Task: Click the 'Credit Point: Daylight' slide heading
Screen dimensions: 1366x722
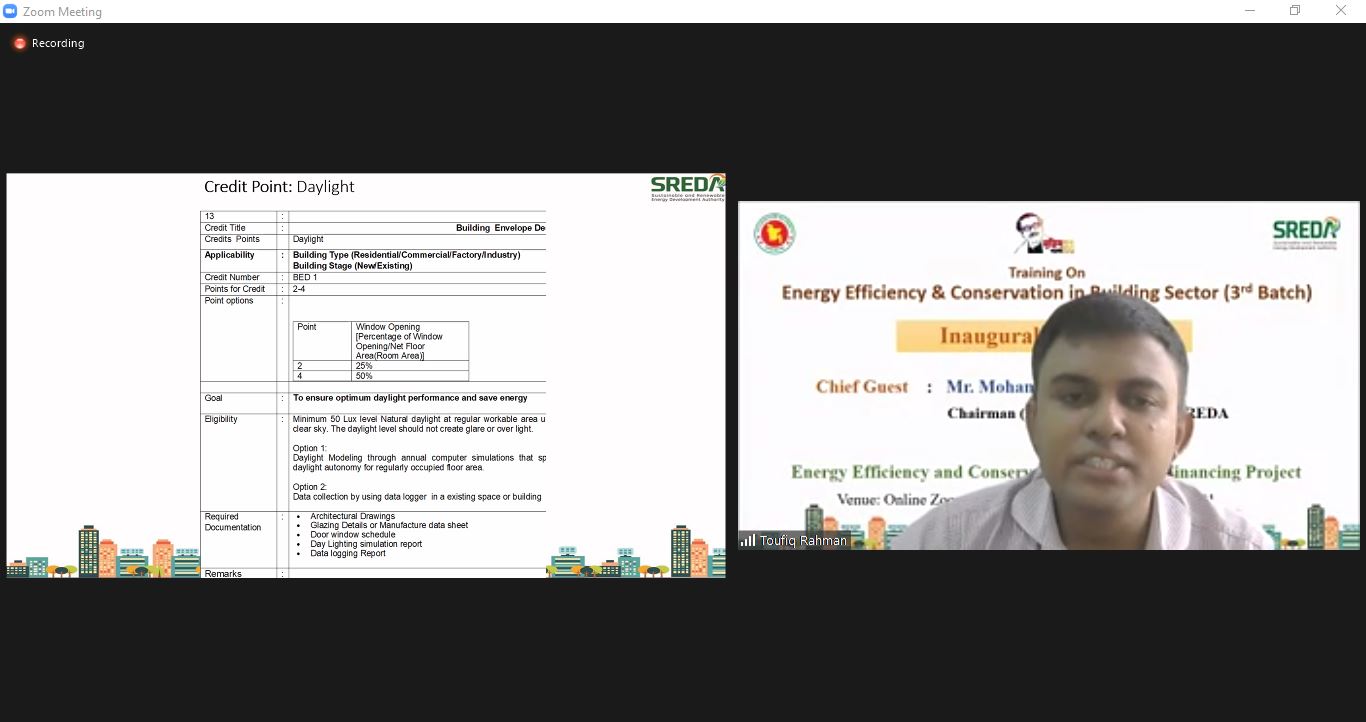Action: (x=279, y=187)
